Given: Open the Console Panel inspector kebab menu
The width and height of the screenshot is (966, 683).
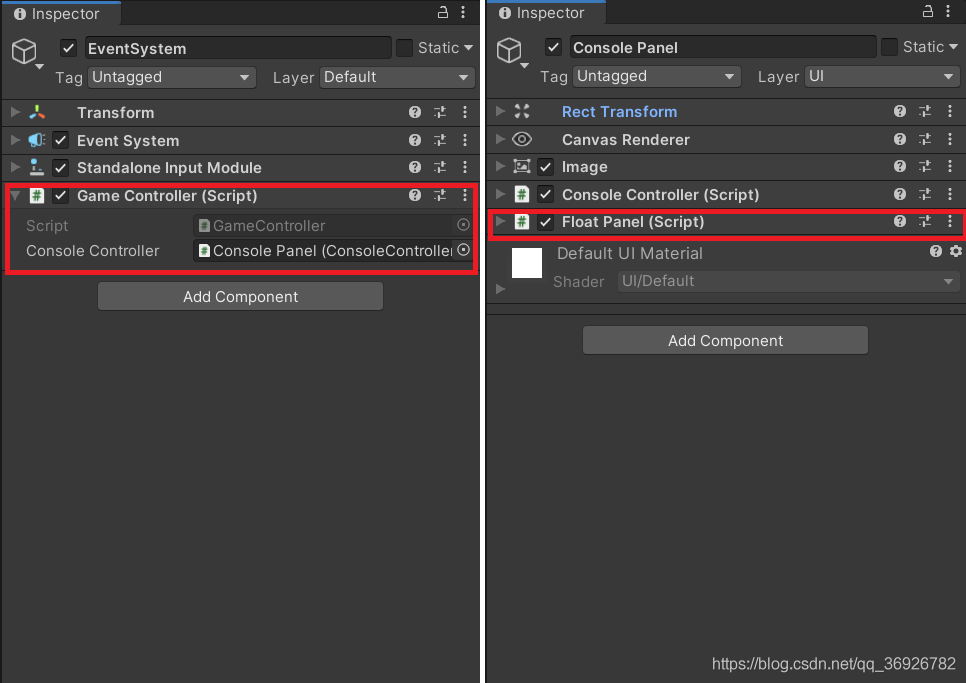Looking at the screenshot, I should [x=948, y=11].
